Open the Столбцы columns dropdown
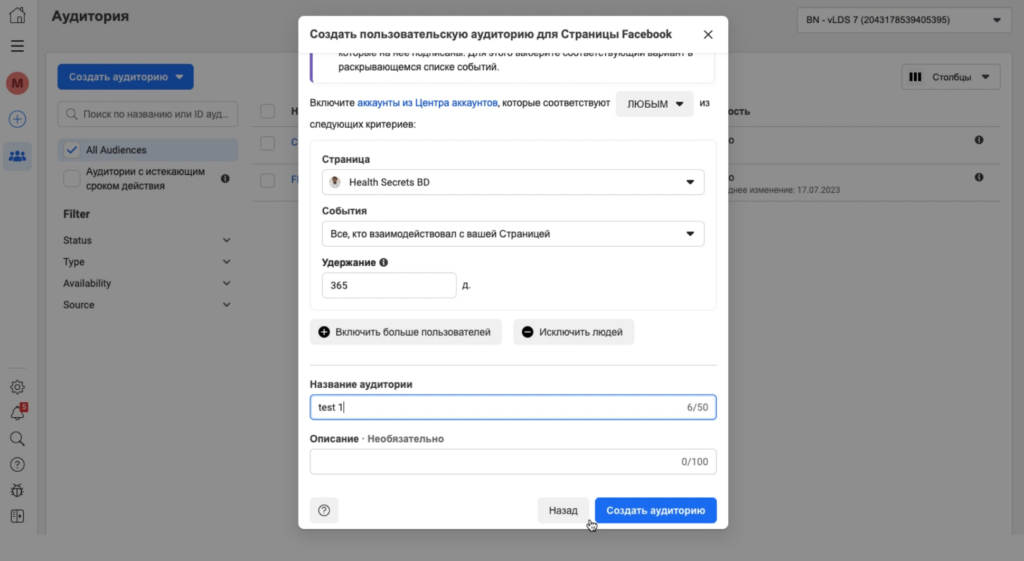The image size is (1024, 561). [950, 77]
